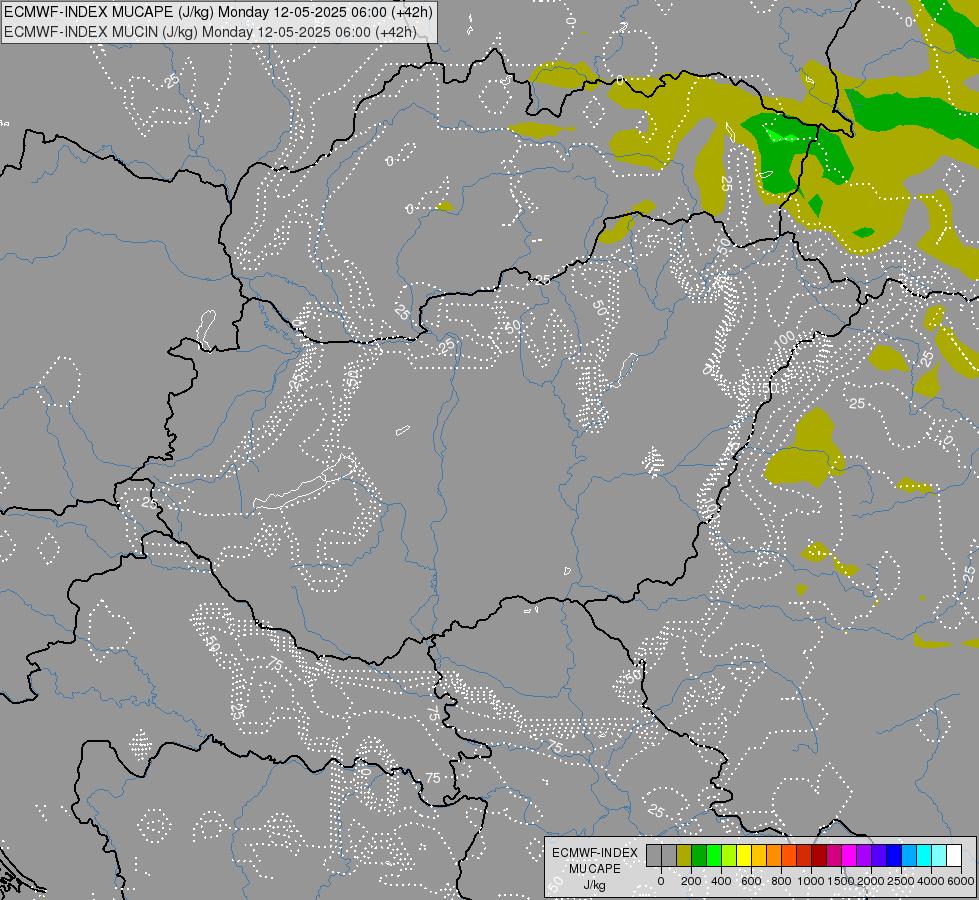Click the 100 contour label on the map

tap(785, 340)
